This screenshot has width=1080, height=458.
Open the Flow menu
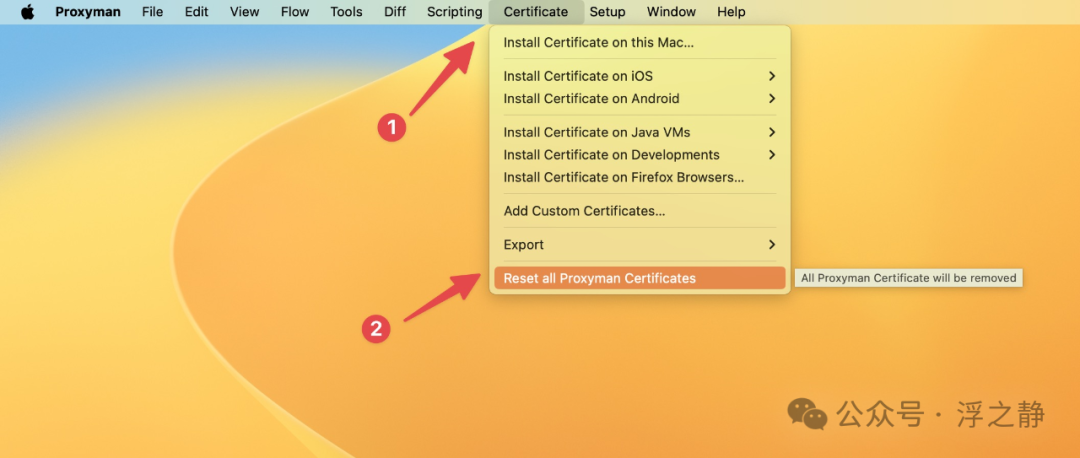pyautogui.click(x=295, y=12)
